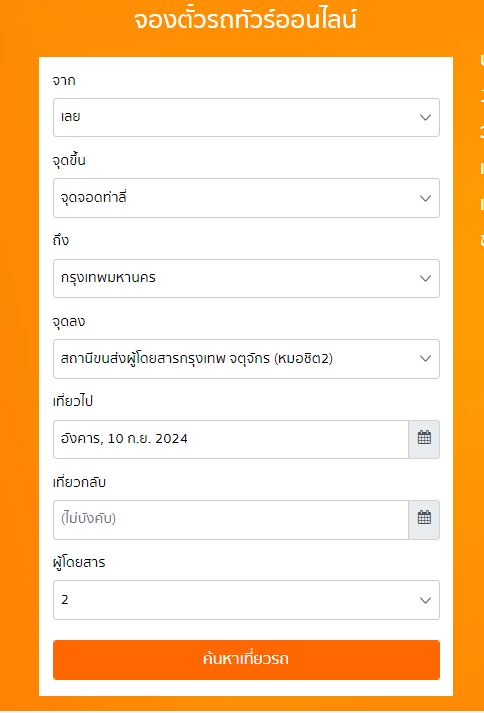Open the จุดขึ้น dropdown showing จุดจอดท่าลี่
484x713 pixels.
pyautogui.click(x=246, y=198)
